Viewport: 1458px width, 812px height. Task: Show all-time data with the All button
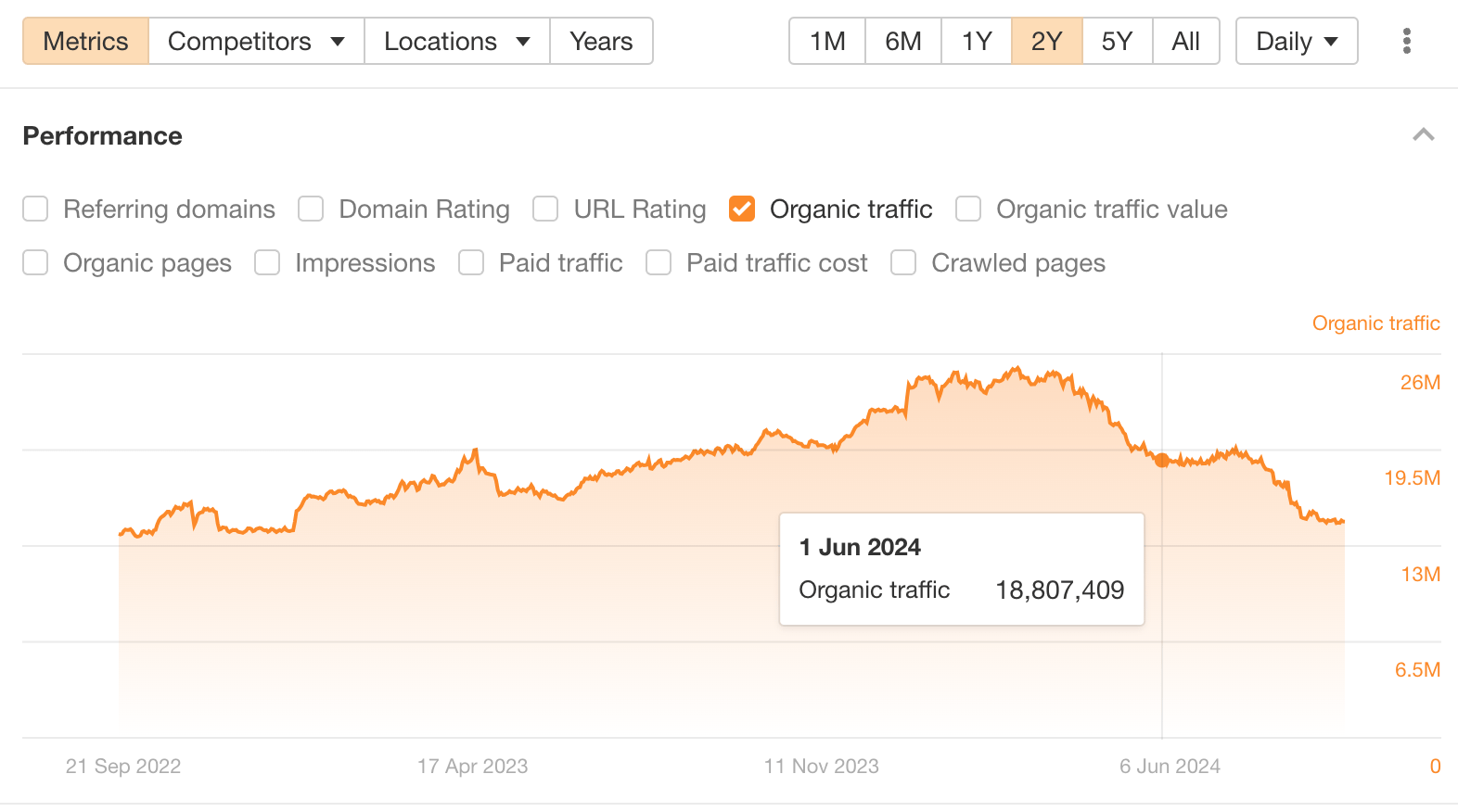point(1186,41)
